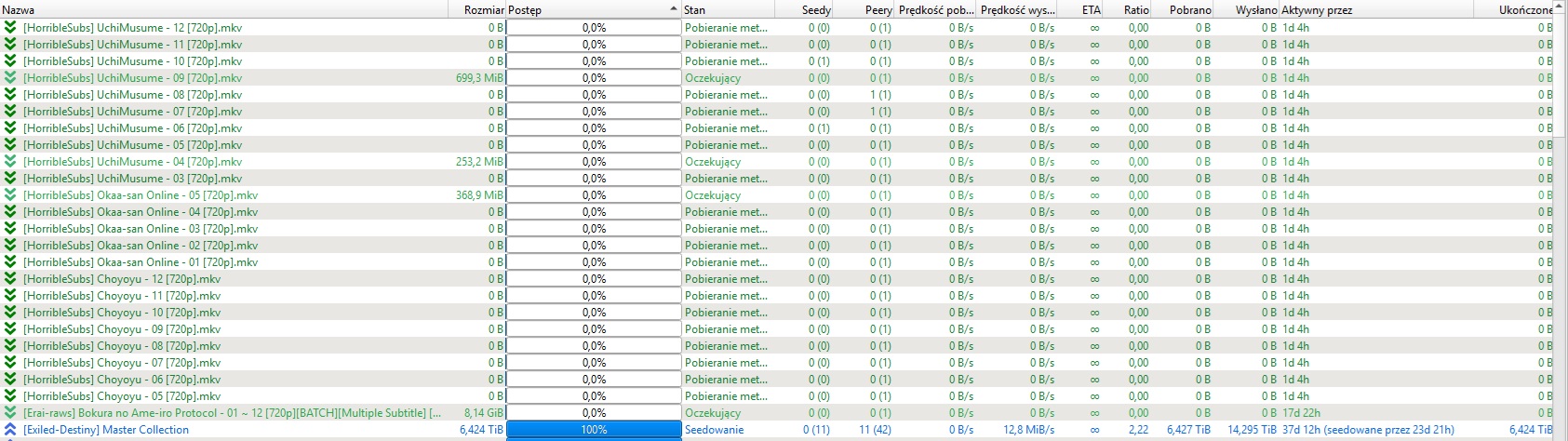Click 'Oczekujący' status in UchiMusume - 09 row

(713, 78)
